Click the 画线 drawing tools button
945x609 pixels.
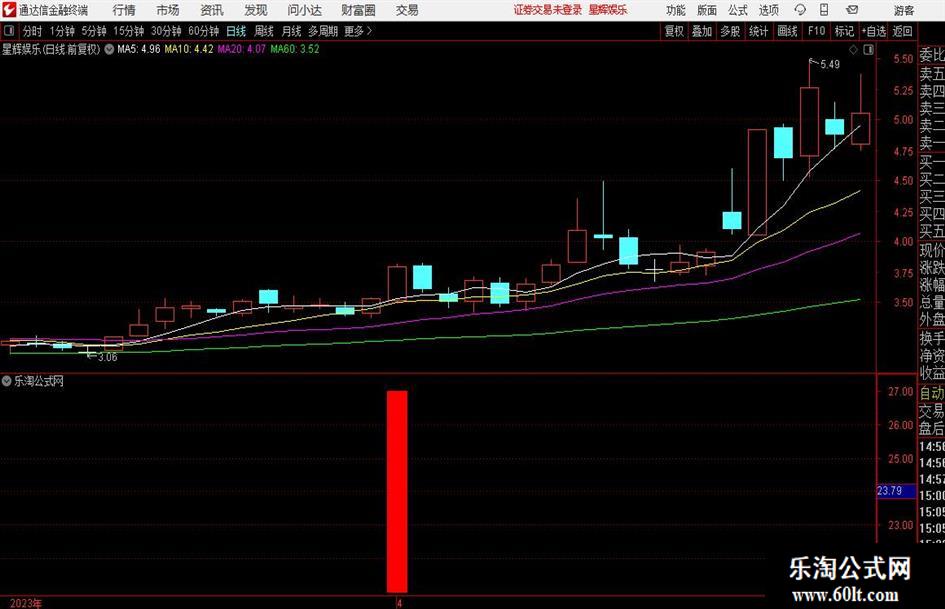(787, 31)
